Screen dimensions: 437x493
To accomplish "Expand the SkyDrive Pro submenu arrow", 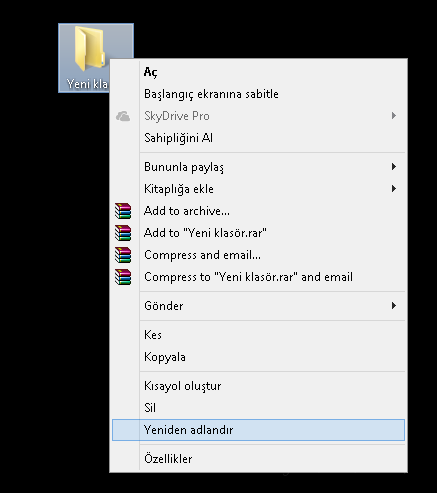I will (x=394, y=116).
